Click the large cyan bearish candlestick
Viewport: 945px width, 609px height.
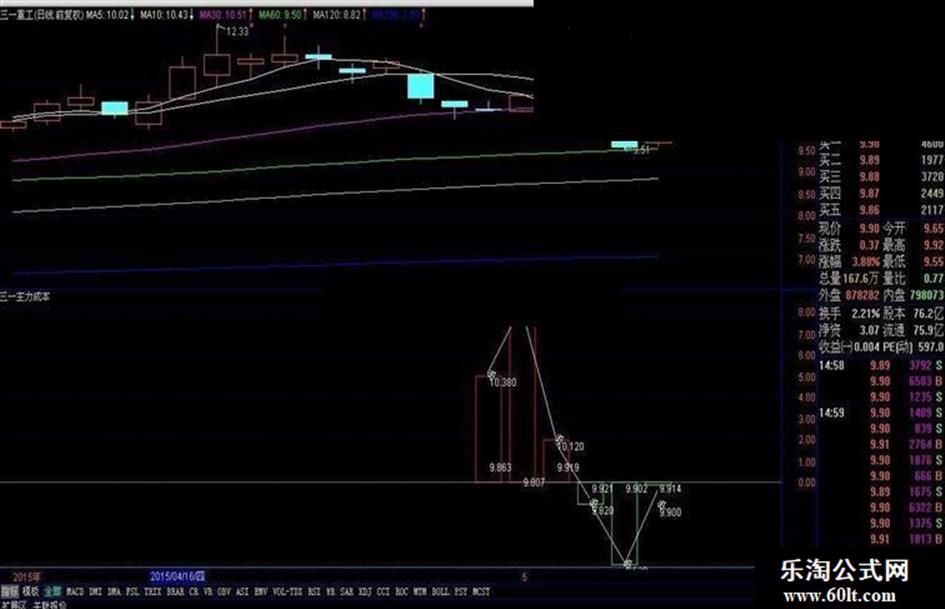pos(421,86)
